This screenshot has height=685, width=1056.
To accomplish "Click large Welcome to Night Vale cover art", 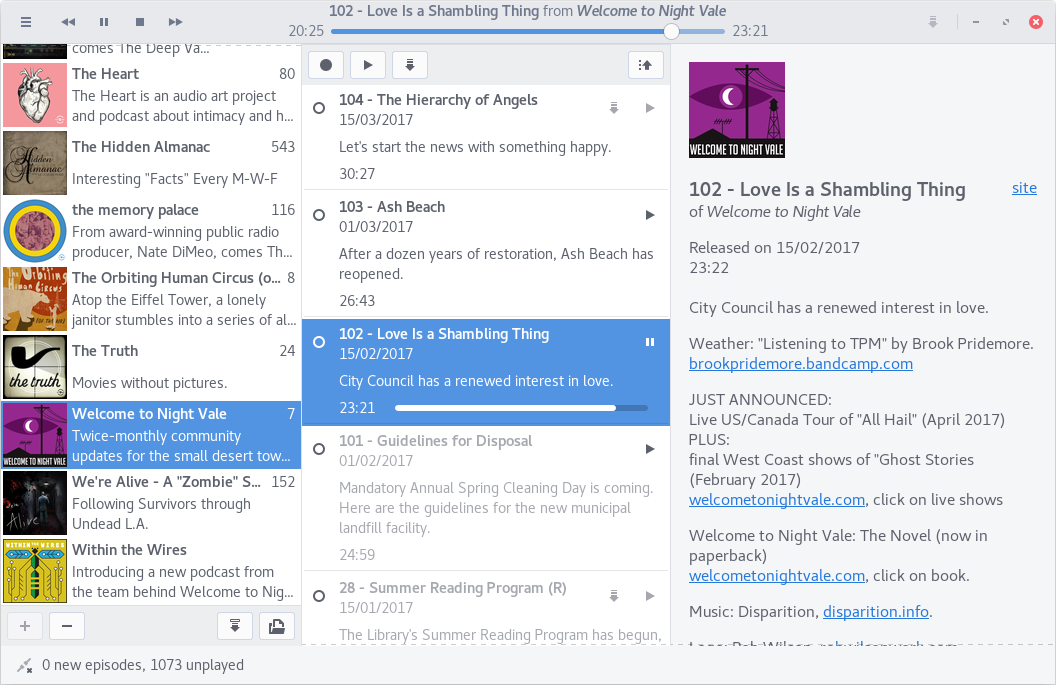I will click(x=737, y=110).
